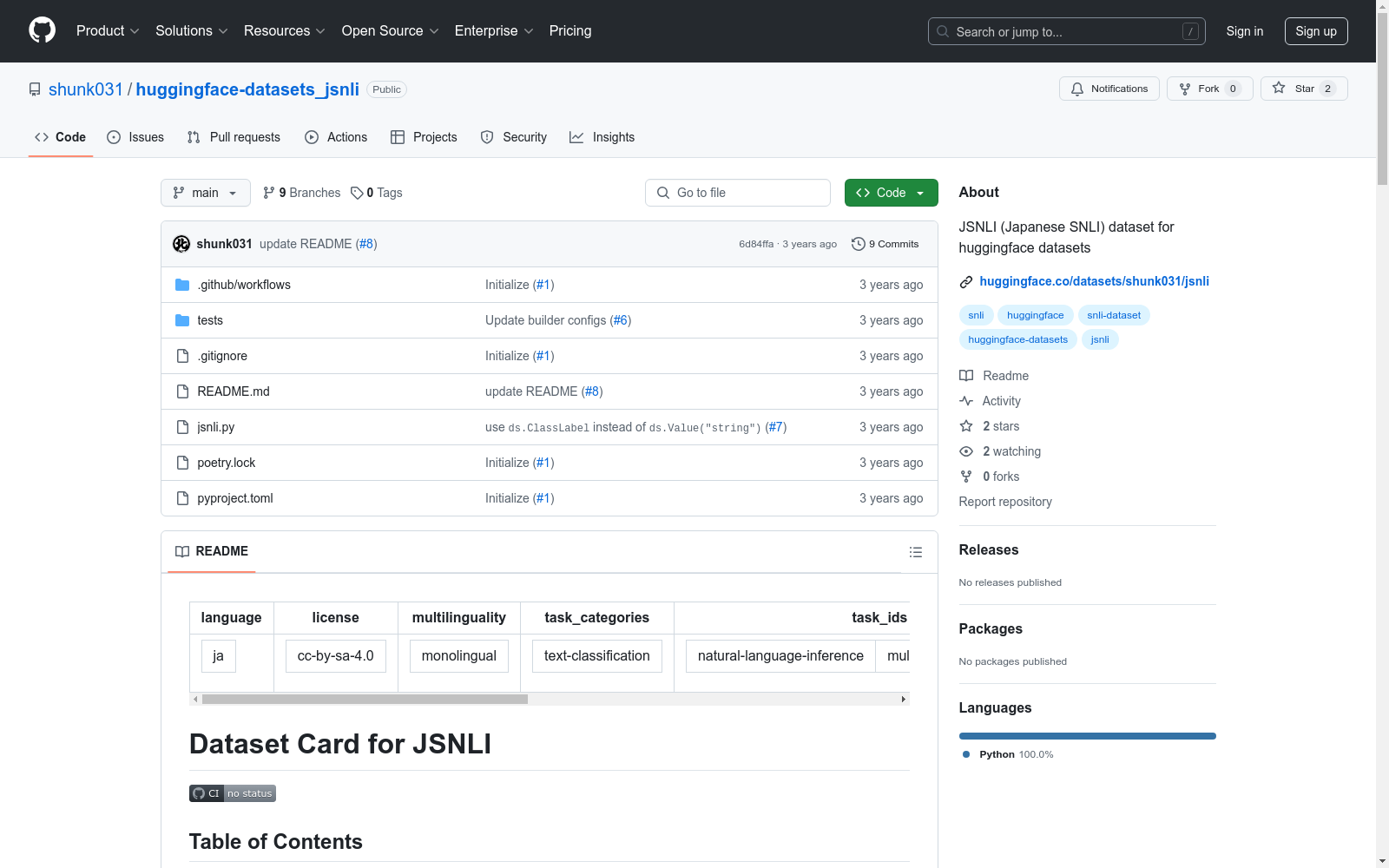Sign in to GitHub

pos(1244,31)
